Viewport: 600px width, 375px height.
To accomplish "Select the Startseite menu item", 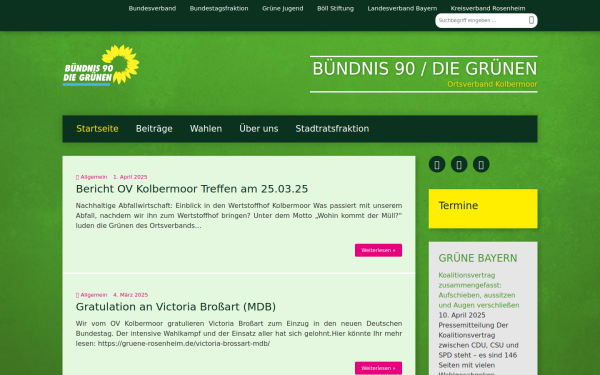I will [x=97, y=129].
